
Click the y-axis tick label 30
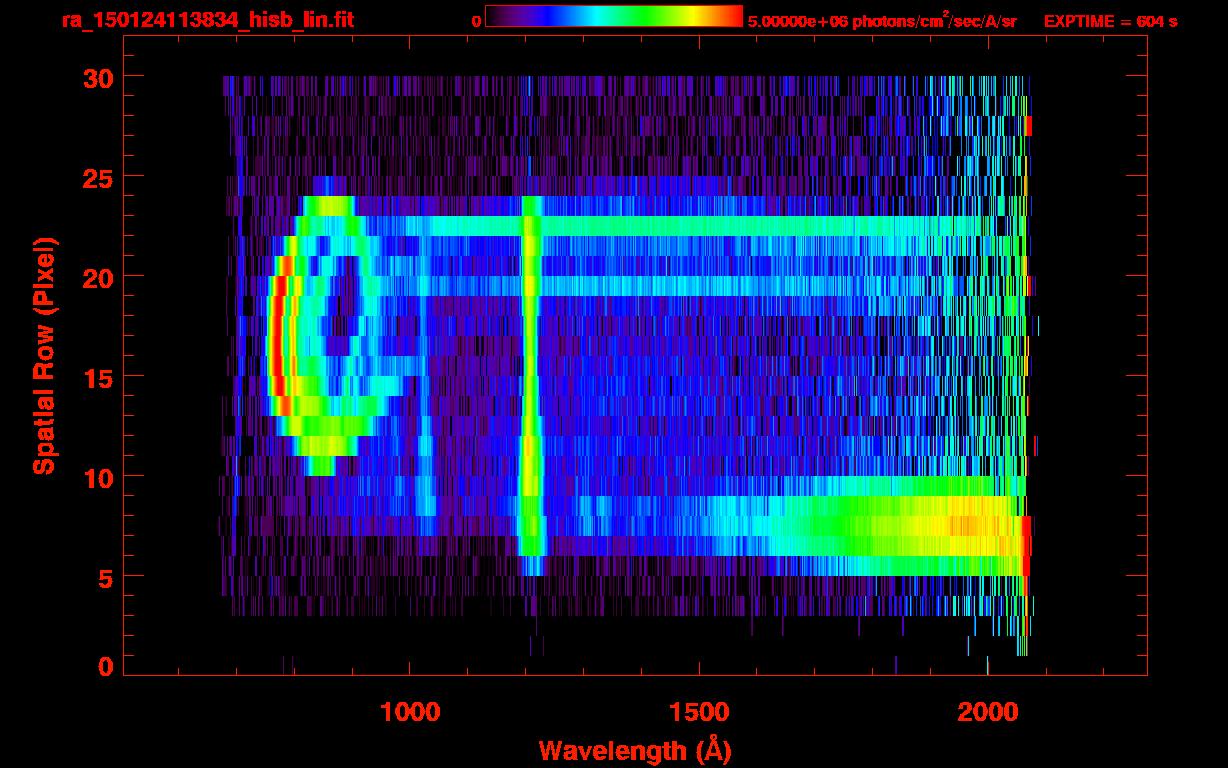click(x=96, y=77)
